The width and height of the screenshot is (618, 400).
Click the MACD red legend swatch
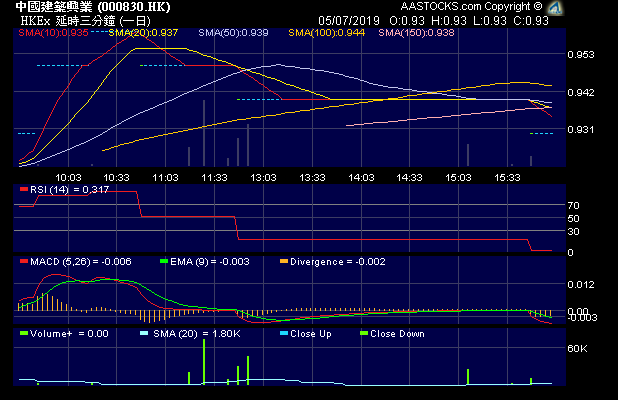(x=24, y=261)
